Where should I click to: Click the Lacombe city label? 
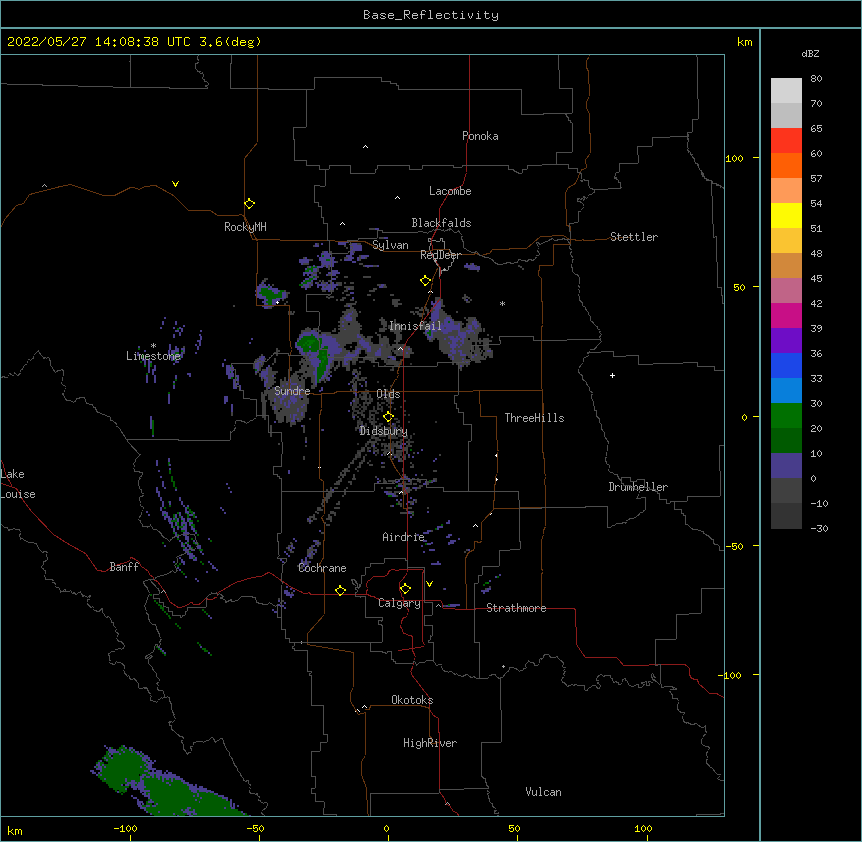450,191
